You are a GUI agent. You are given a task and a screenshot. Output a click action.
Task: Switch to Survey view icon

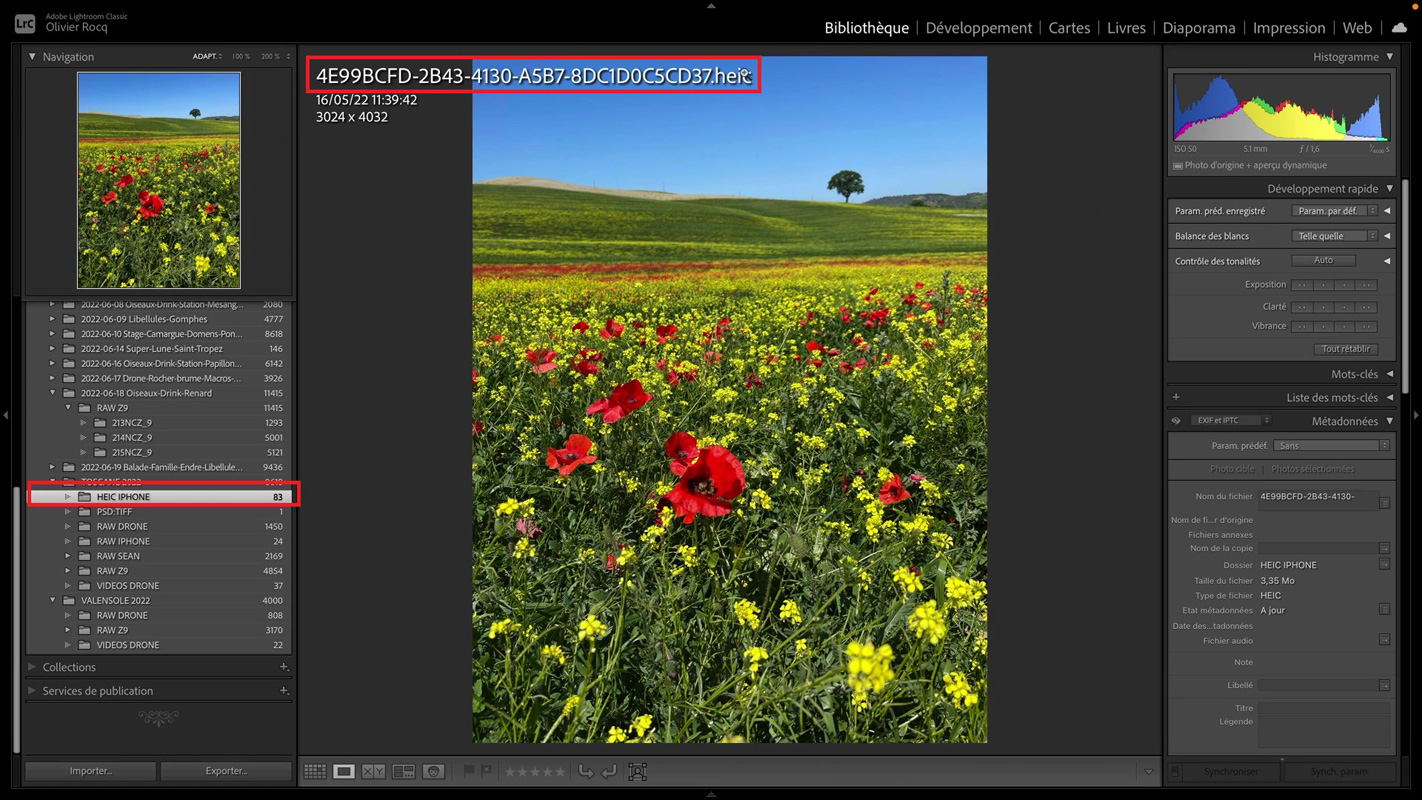coord(403,771)
